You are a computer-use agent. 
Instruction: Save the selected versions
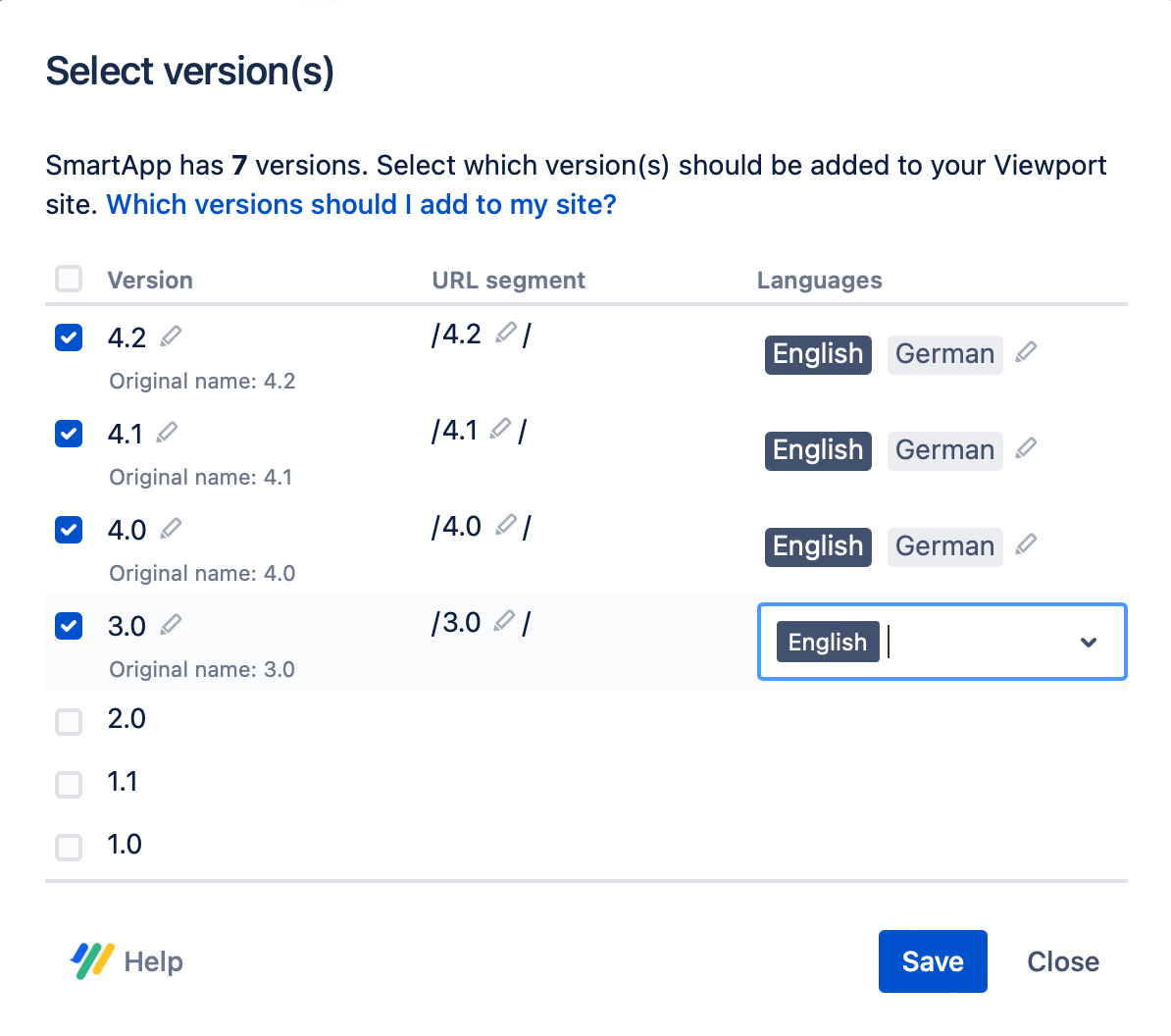tap(933, 961)
